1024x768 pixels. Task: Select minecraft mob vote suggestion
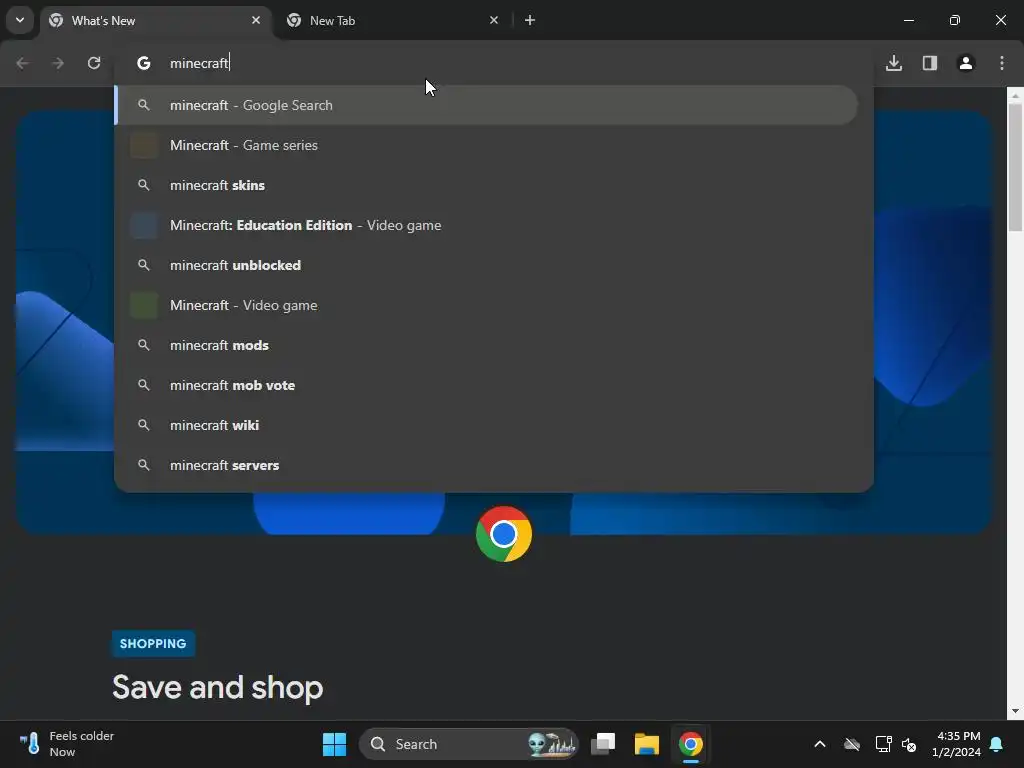(x=487, y=385)
